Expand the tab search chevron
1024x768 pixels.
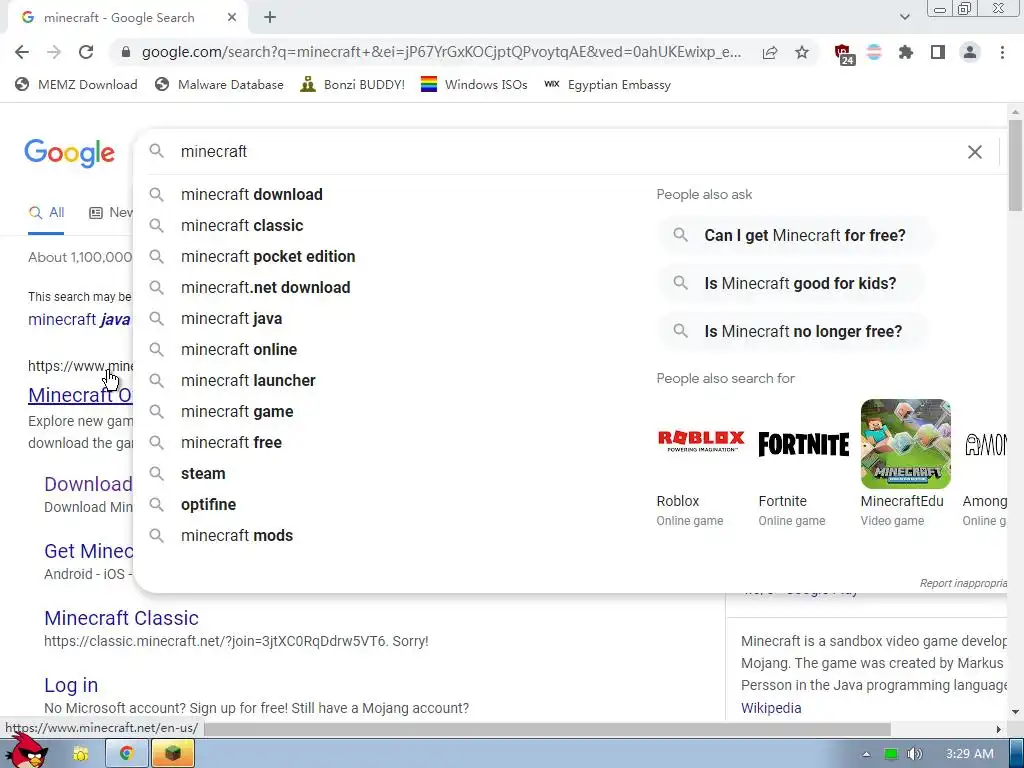(904, 18)
